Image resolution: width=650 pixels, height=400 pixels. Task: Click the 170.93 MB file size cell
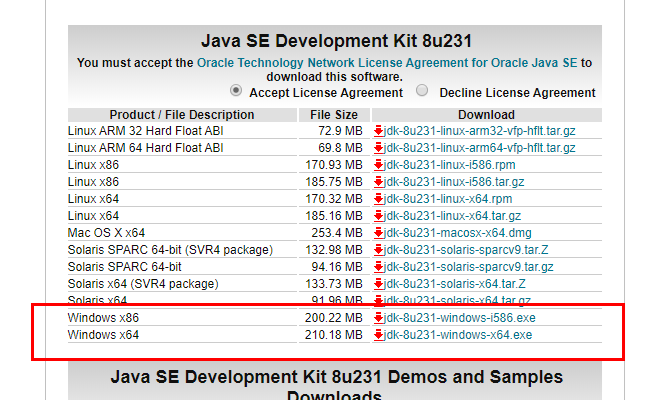point(334,165)
